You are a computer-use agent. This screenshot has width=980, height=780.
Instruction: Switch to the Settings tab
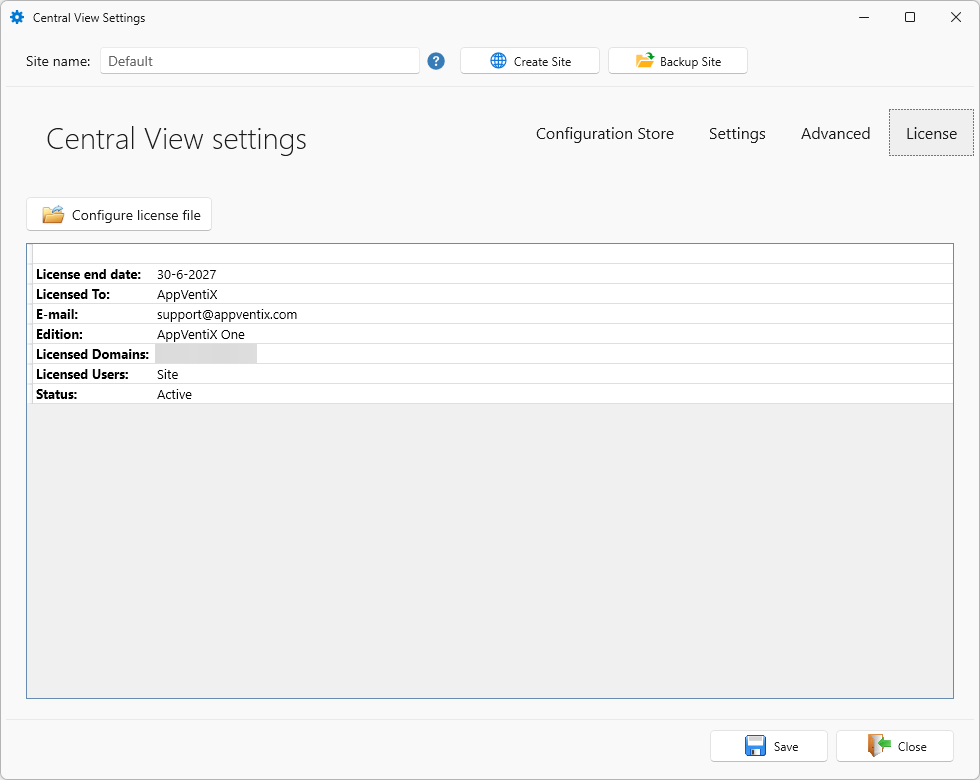[737, 134]
